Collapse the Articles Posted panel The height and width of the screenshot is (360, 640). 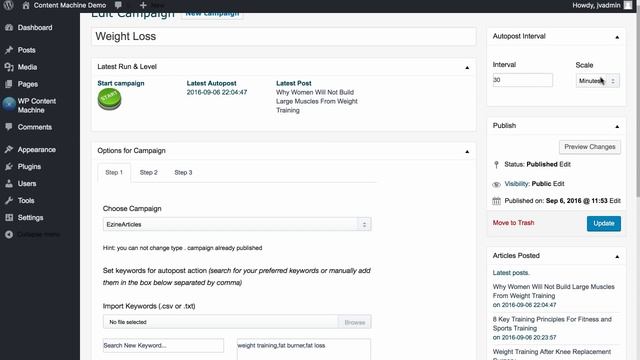(x=617, y=257)
